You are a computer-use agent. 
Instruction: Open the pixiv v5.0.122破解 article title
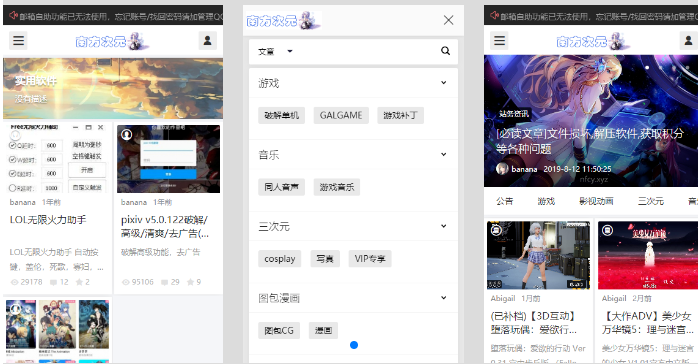pos(165,226)
